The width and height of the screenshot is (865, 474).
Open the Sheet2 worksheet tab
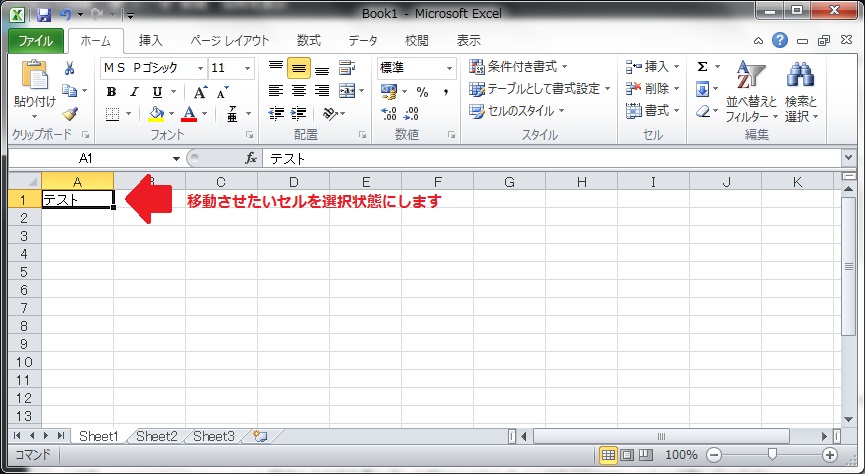[x=157, y=436]
